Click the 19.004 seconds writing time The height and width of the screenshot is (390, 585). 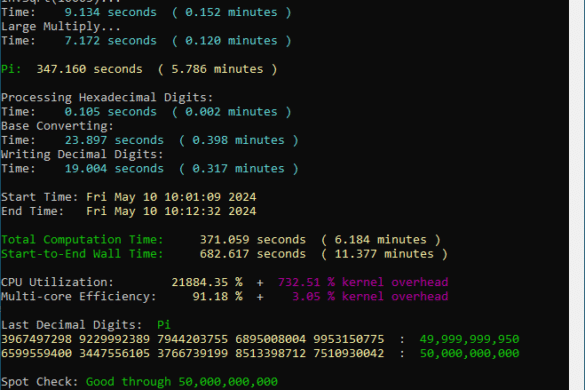pos(114,168)
